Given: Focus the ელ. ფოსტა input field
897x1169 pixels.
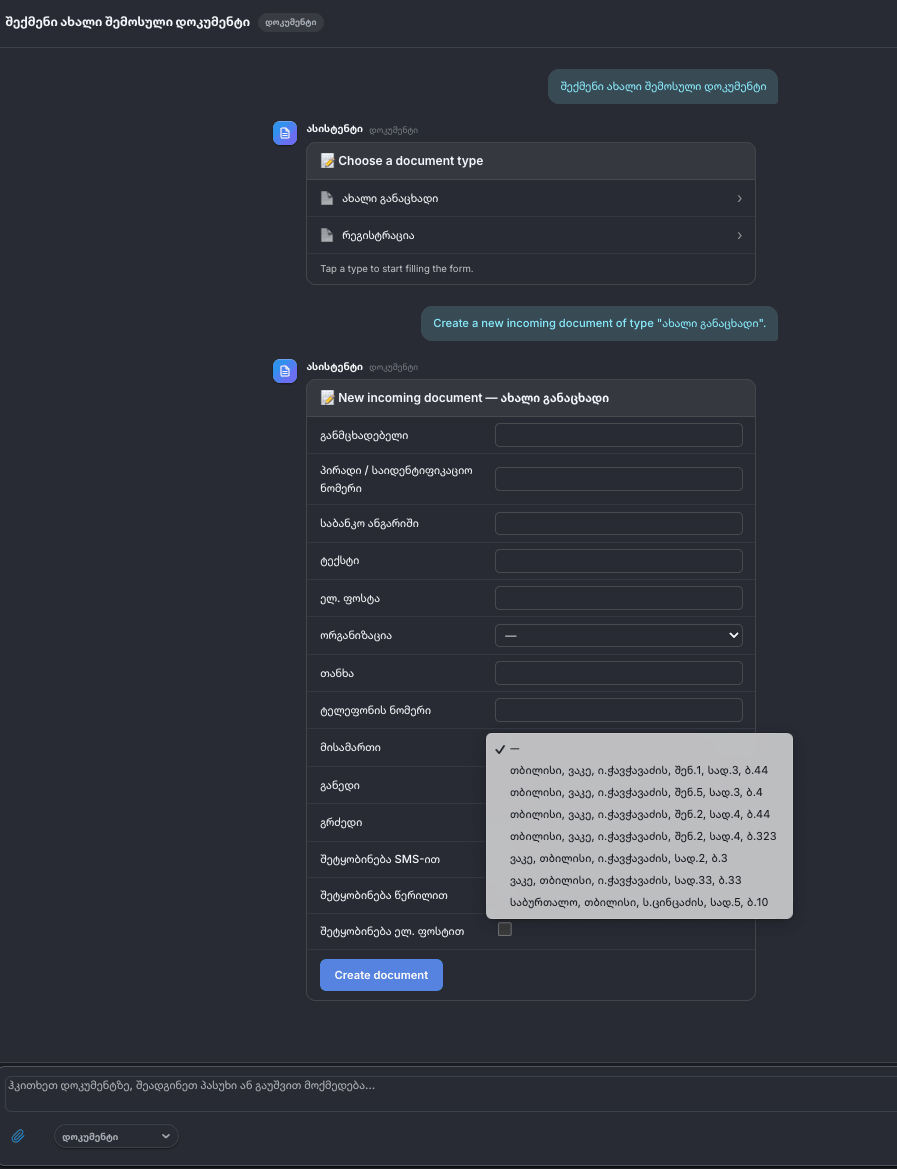Looking at the screenshot, I should point(618,598).
